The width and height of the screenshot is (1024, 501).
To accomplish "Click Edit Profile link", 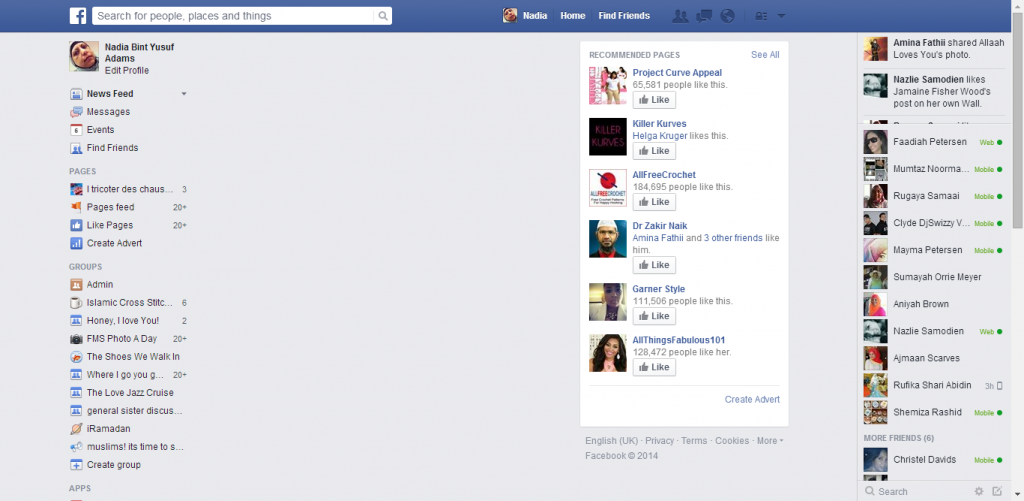I will [127, 71].
